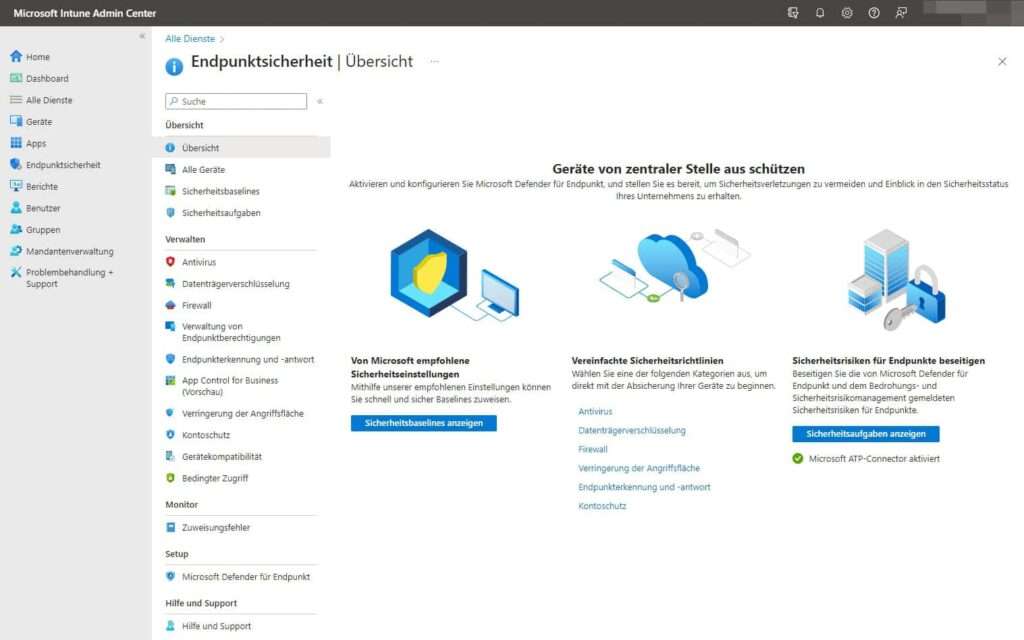Image resolution: width=1024 pixels, height=640 pixels.
Task: Click the Sicherheitsbaselines icon
Action: 170,188
